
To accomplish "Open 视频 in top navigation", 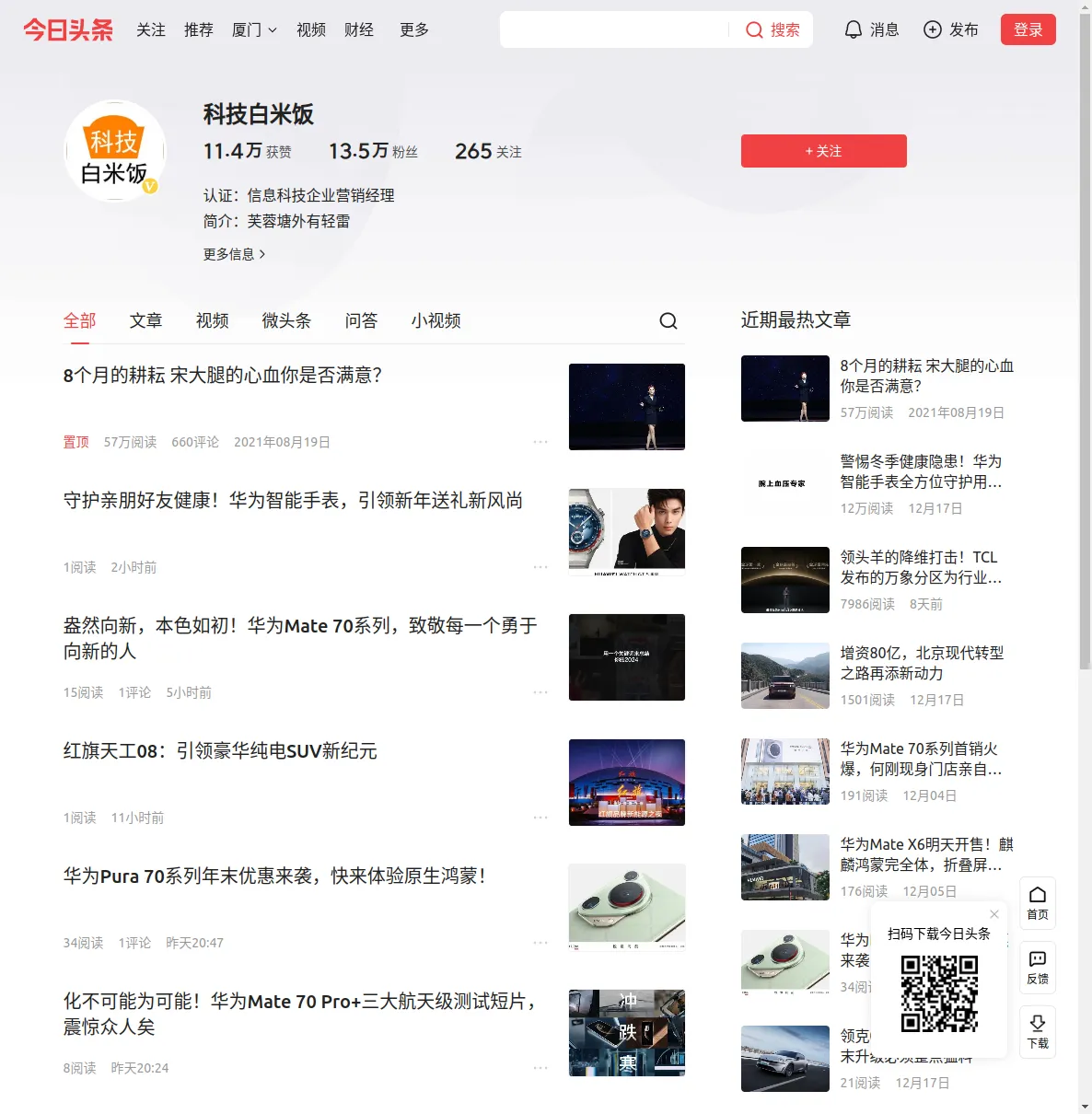I will pos(311,29).
